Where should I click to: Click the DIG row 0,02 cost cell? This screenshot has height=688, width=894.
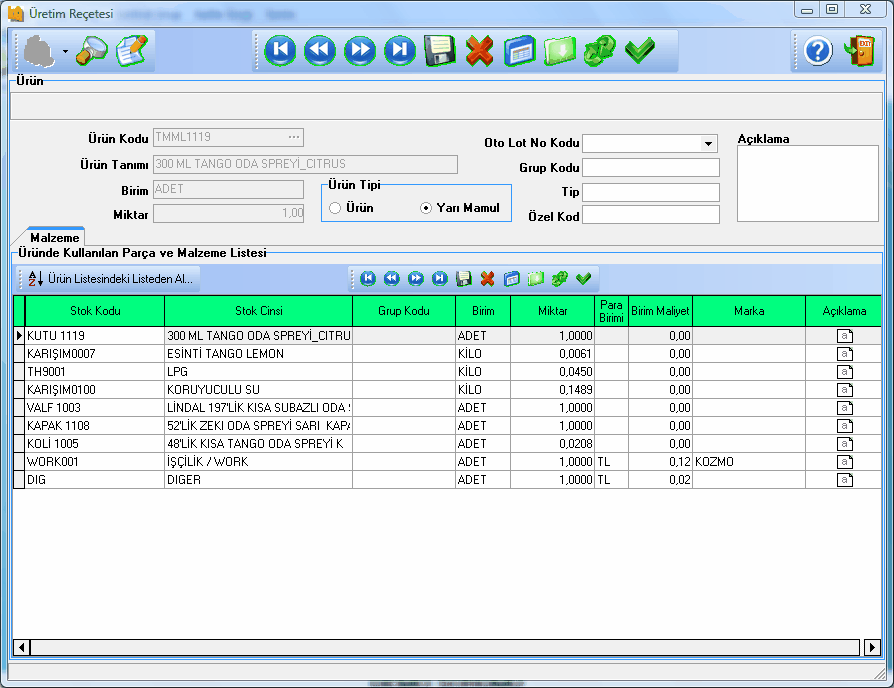pyautogui.click(x=660, y=480)
